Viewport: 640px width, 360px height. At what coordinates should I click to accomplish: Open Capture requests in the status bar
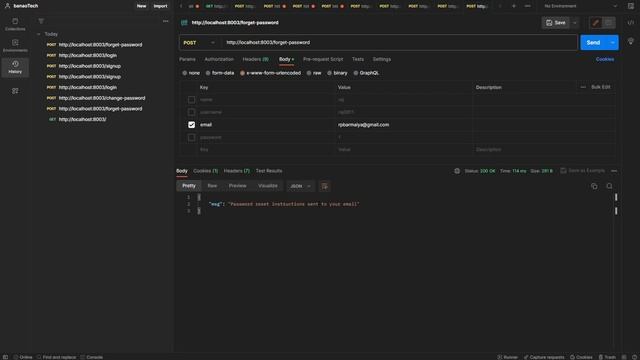click(544, 357)
